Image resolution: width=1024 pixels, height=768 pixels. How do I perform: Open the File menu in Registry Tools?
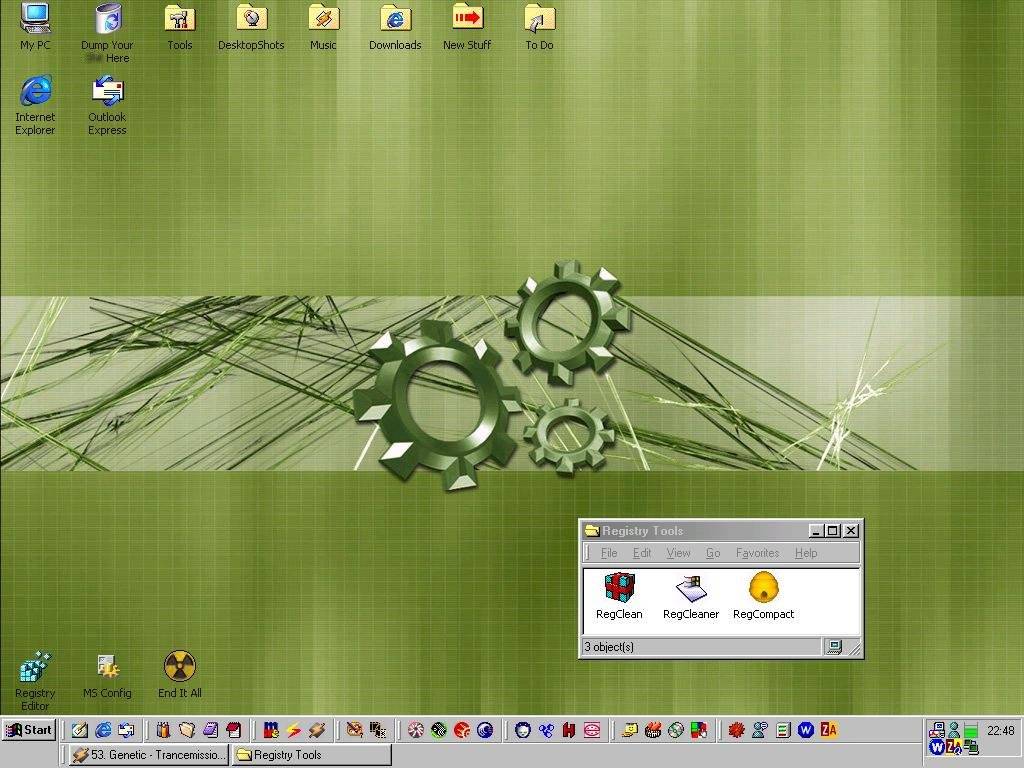[x=609, y=553]
